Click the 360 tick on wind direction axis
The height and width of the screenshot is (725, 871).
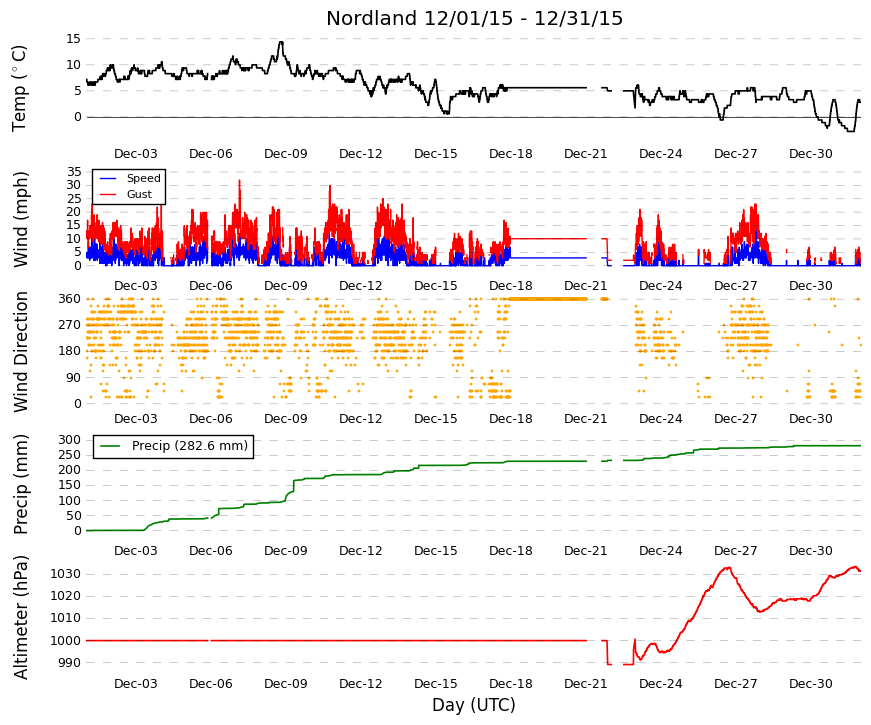click(69, 299)
